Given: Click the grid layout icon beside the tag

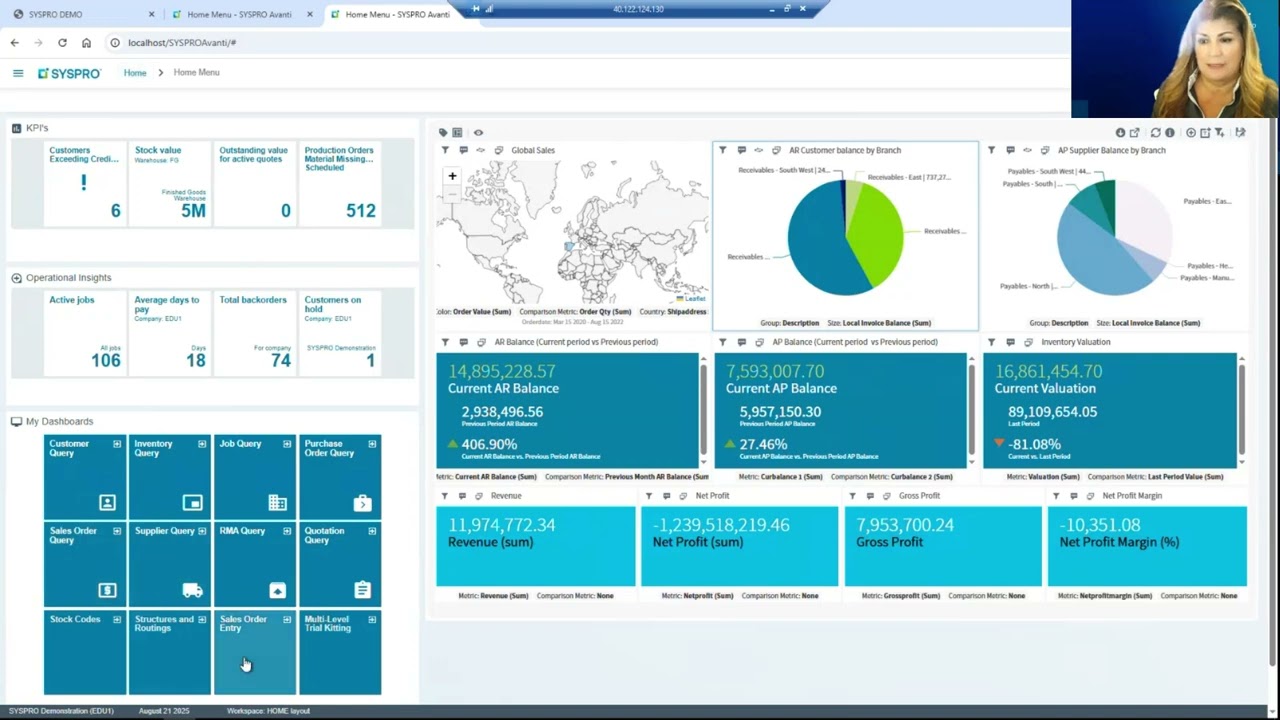Looking at the screenshot, I should coord(457,132).
